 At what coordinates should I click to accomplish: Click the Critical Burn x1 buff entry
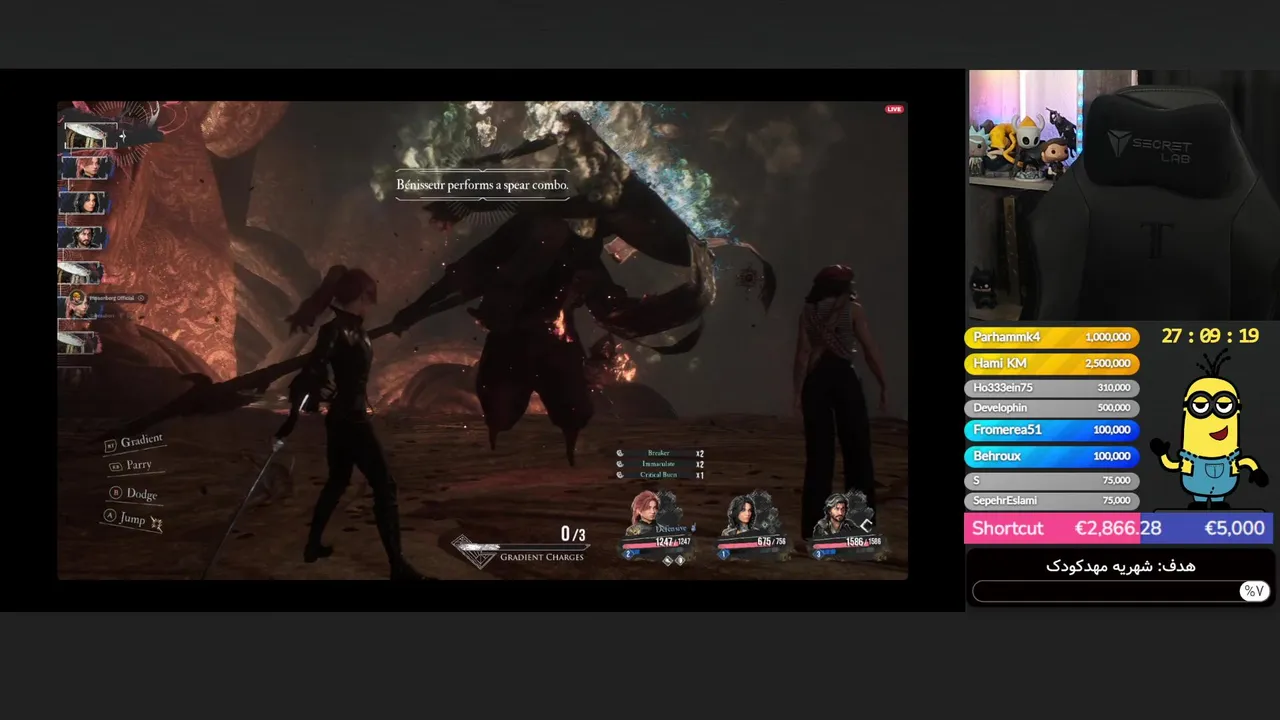coord(660,475)
